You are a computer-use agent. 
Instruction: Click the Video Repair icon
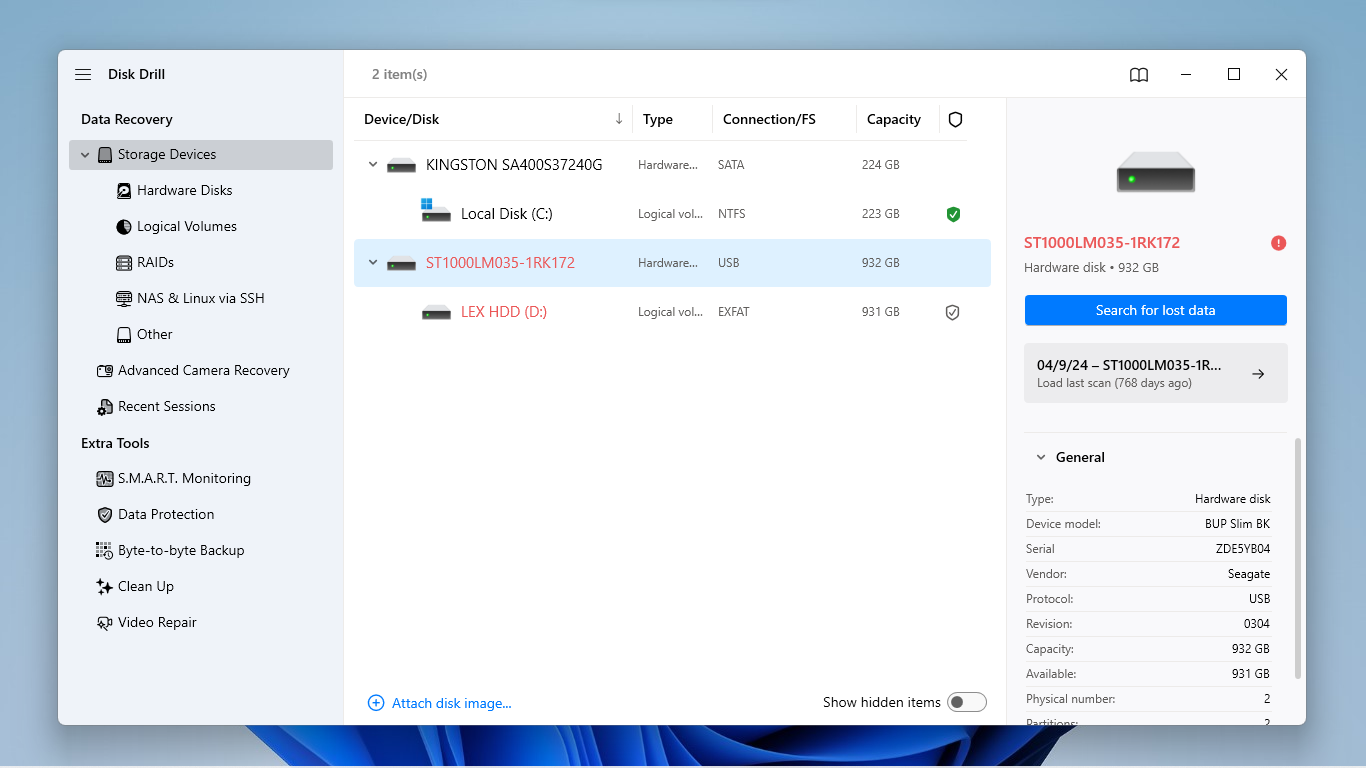pyautogui.click(x=105, y=623)
